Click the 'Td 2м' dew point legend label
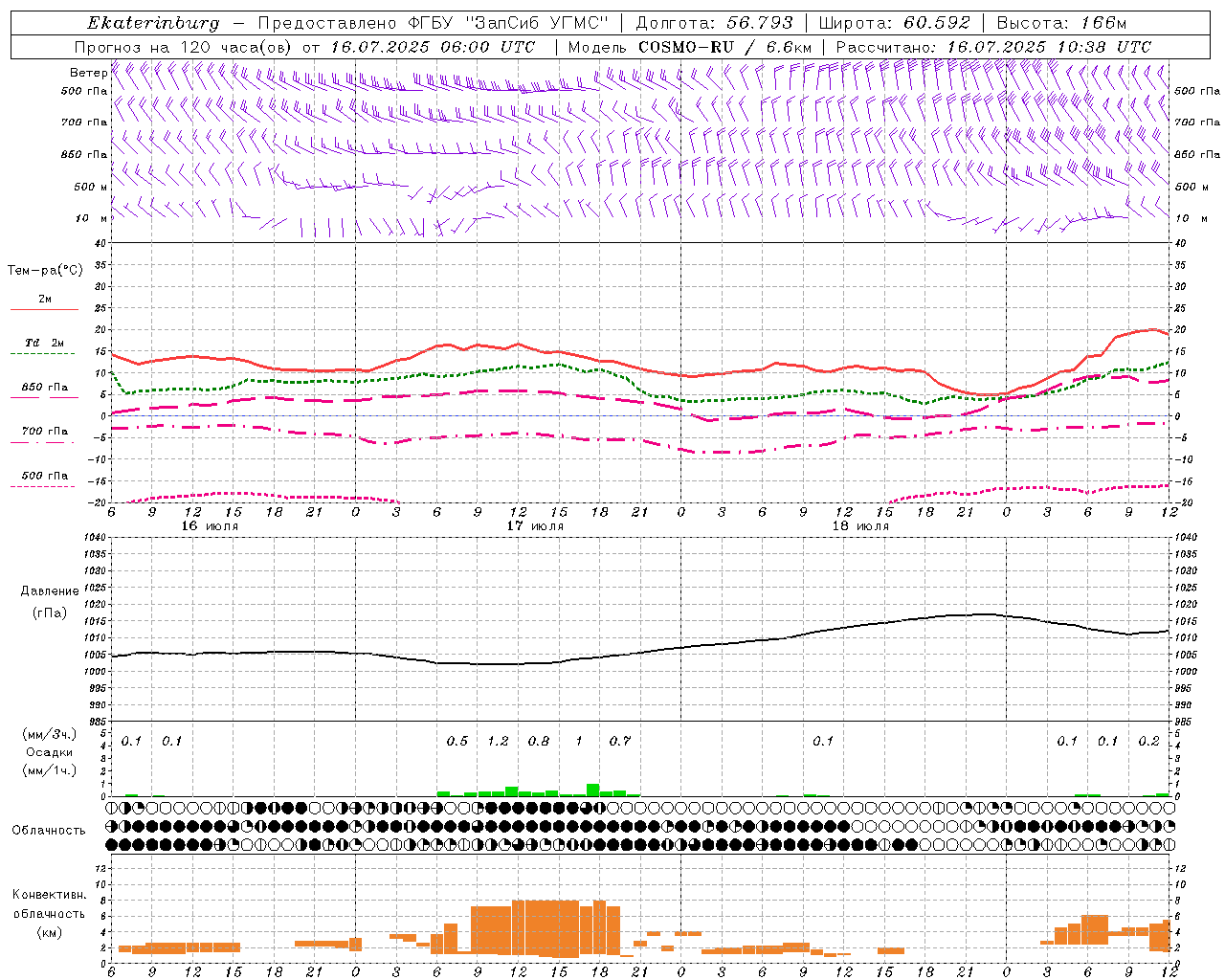 point(45,343)
